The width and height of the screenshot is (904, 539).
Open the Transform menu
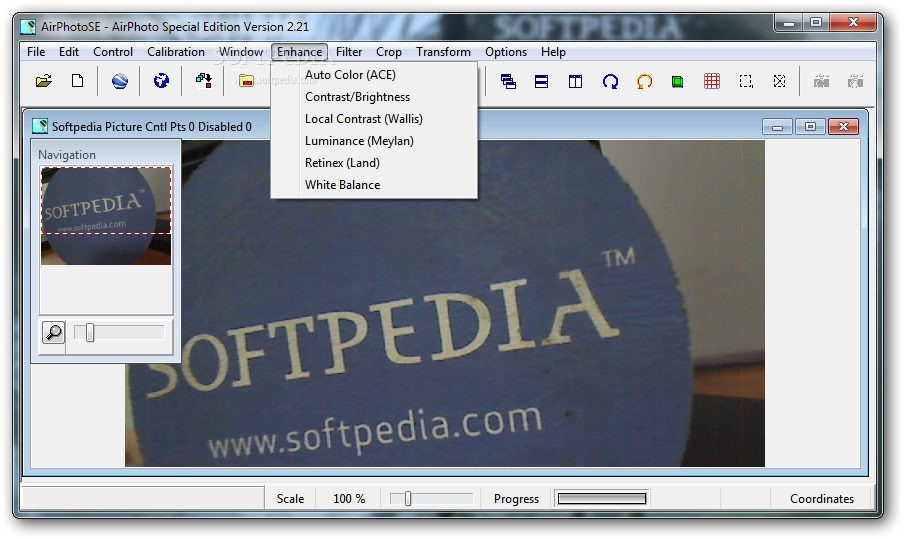[x=443, y=52]
